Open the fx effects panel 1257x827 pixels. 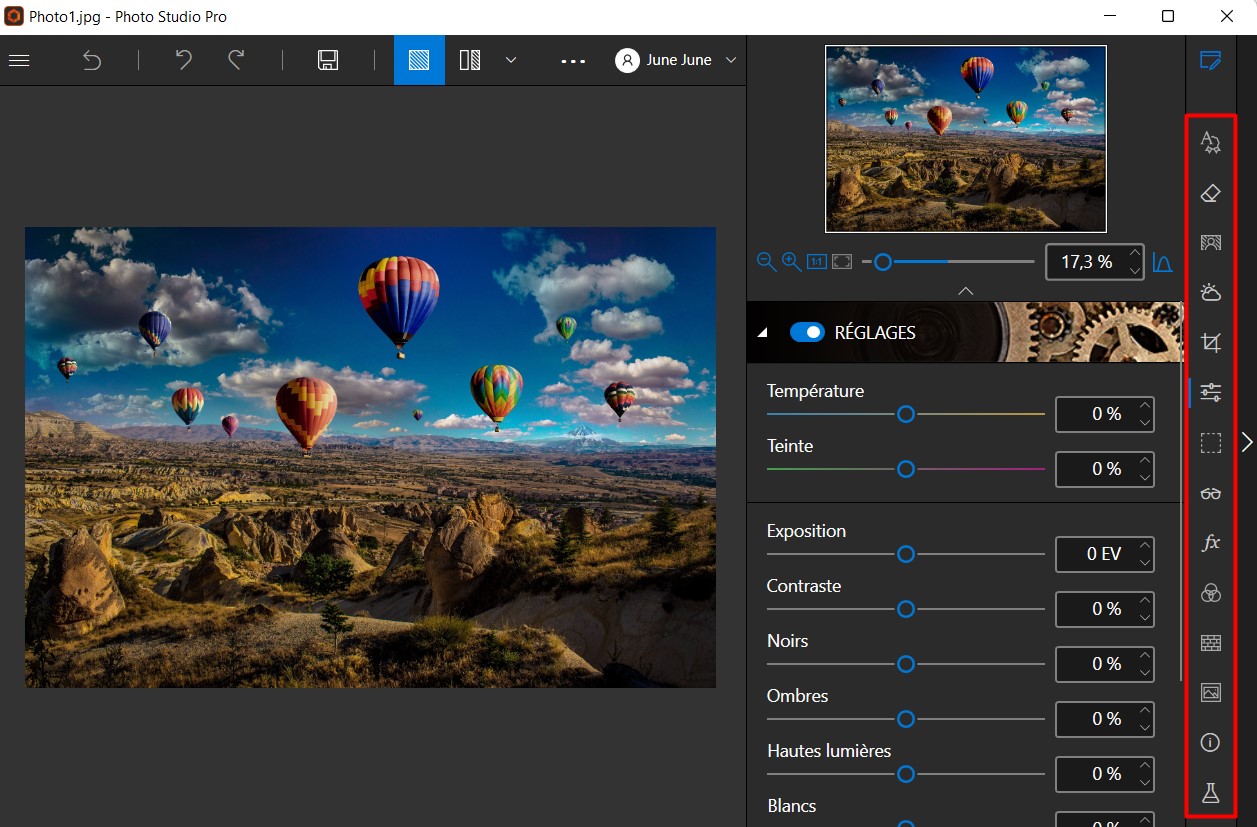coord(1211,543)
